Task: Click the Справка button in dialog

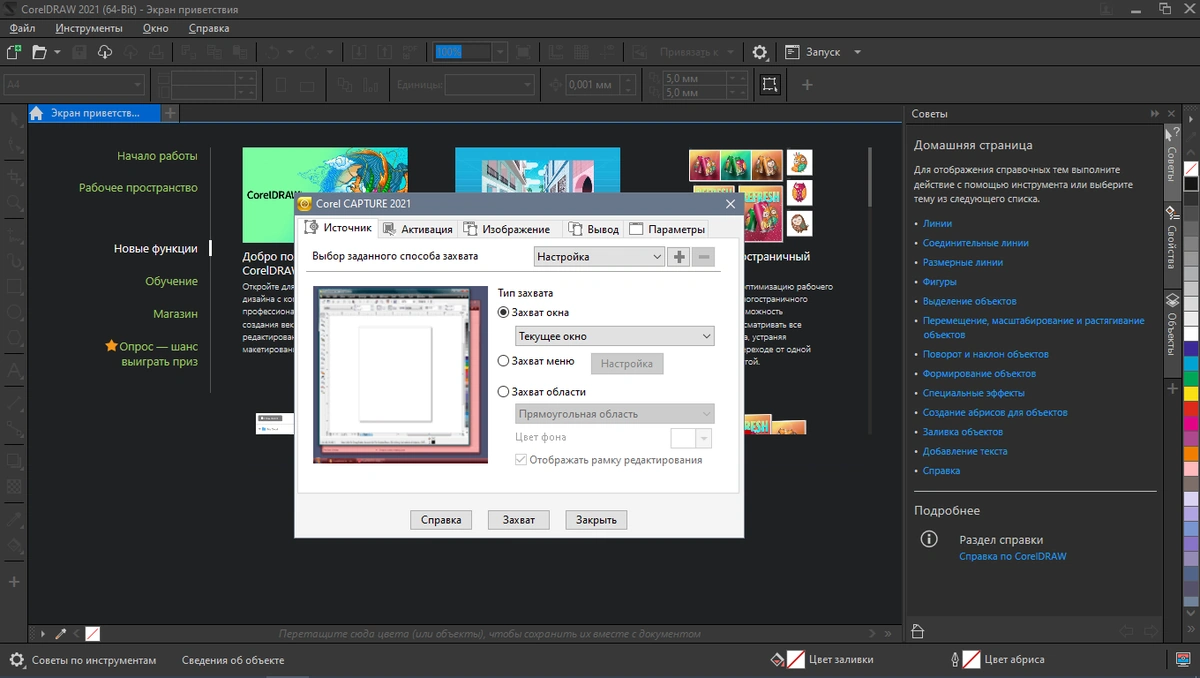Action: (441, 520)
